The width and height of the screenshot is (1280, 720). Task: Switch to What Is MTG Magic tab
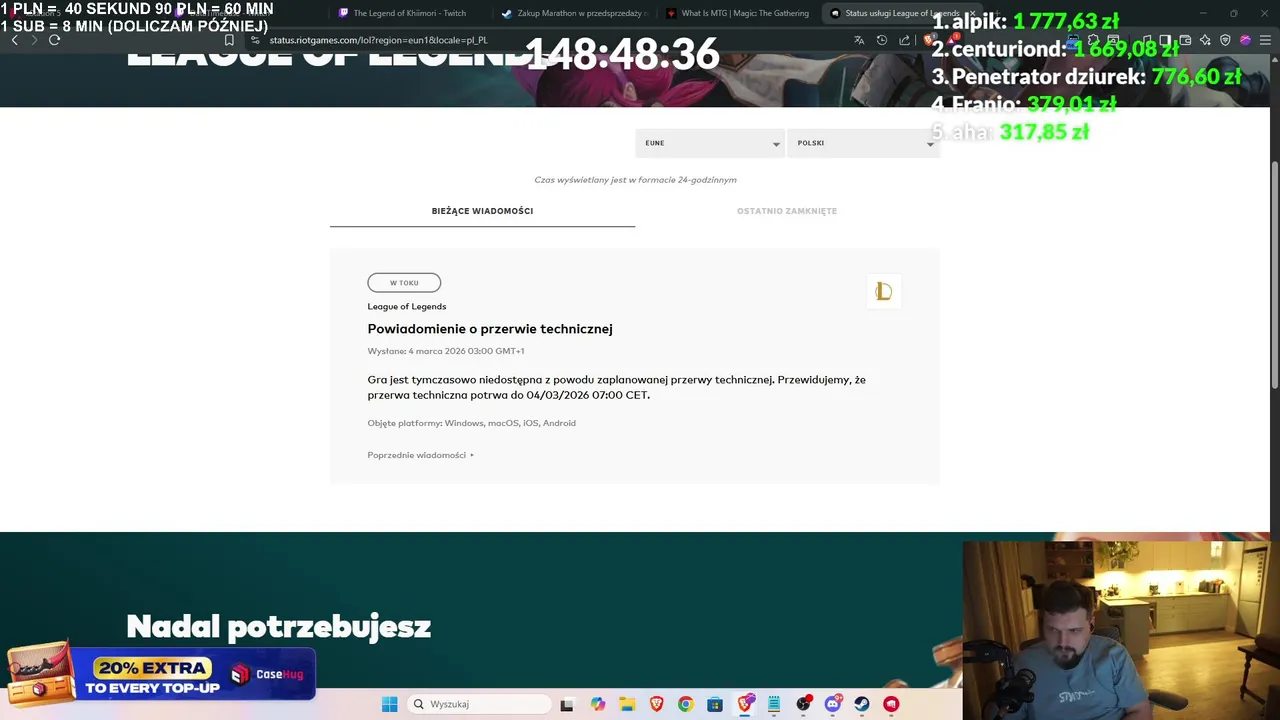point(738,13)
